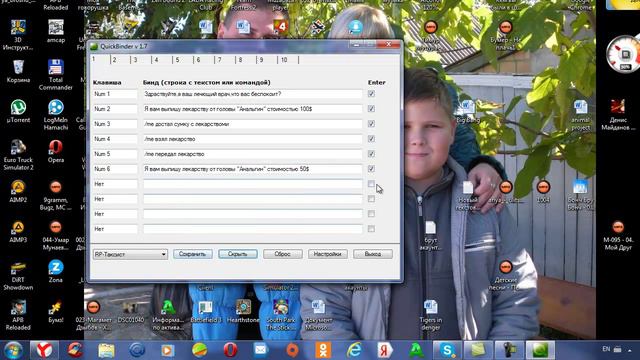Image resolution: width=640 pixels, height=360 pixels.
Task: Open Настройки button
Action: pyautogui.click(x=328, y=254)
